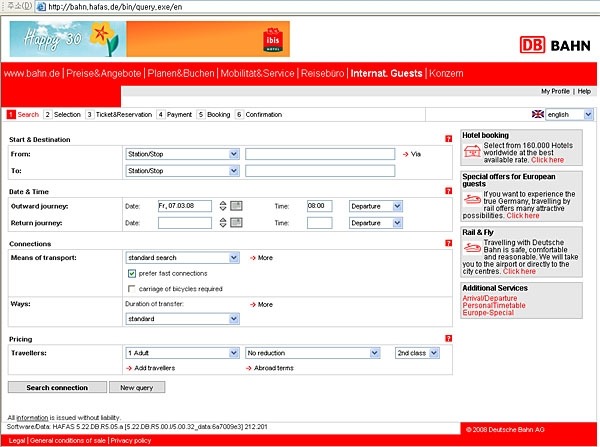This screenshot has height=447, width=600.
Task: Open the english language dropdown
Action: [x=569, y=114]
